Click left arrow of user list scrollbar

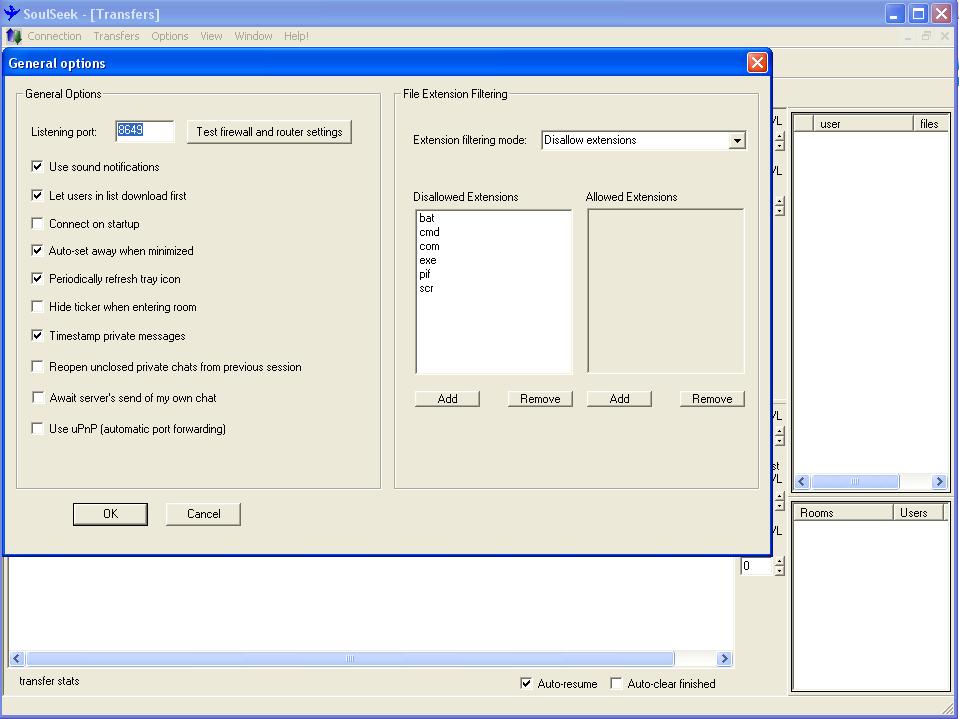802,482
